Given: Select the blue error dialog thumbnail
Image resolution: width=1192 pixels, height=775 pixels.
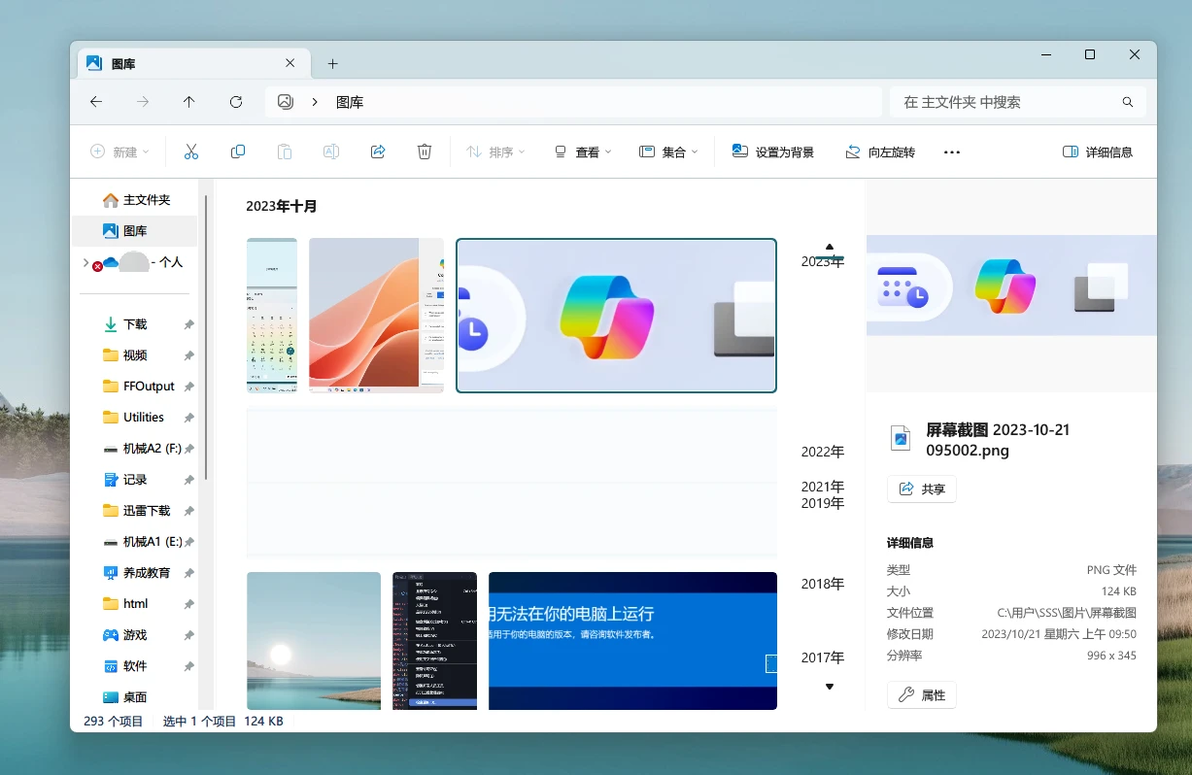Looking at the screenshot, I should (x=632, y=641).
